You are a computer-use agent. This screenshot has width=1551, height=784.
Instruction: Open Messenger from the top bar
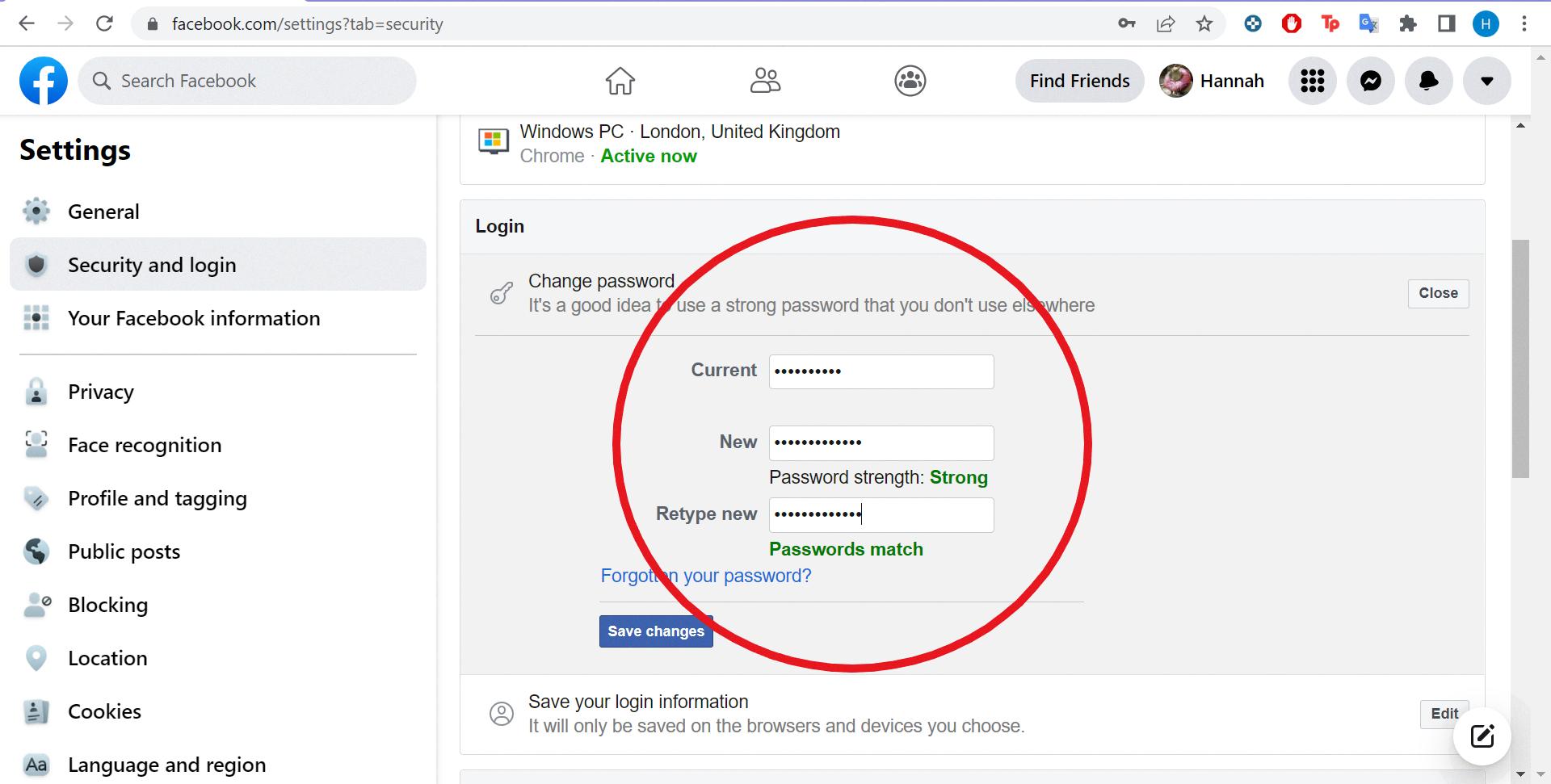[1370, 81]
